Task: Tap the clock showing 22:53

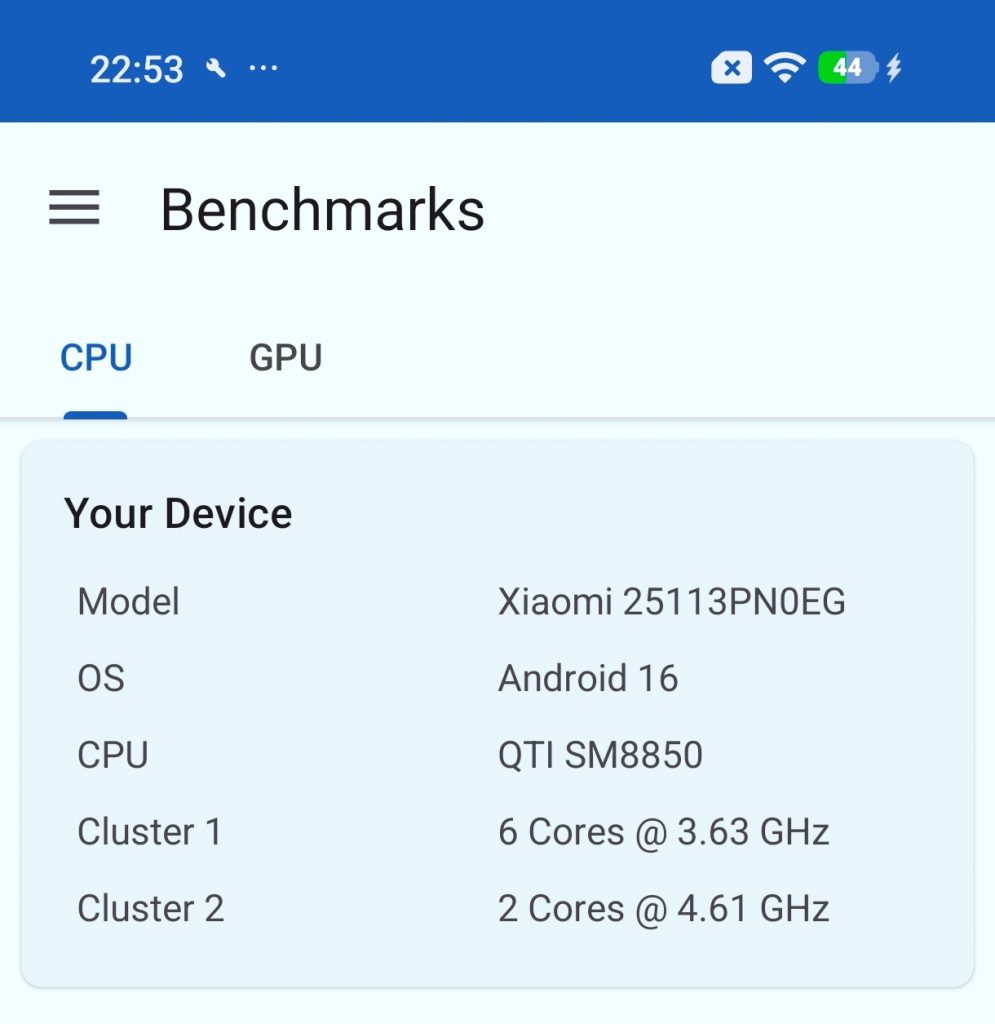Action: point(136,68)
